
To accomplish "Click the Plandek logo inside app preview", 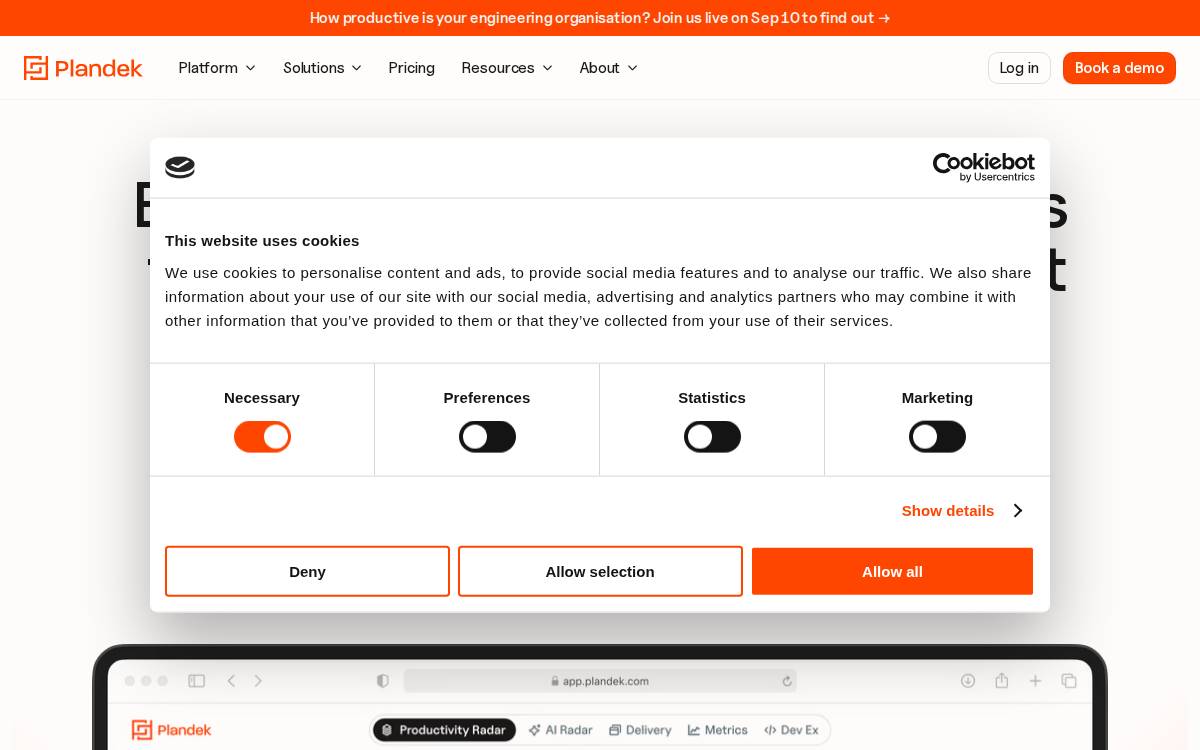I will [x=172, y=730].
